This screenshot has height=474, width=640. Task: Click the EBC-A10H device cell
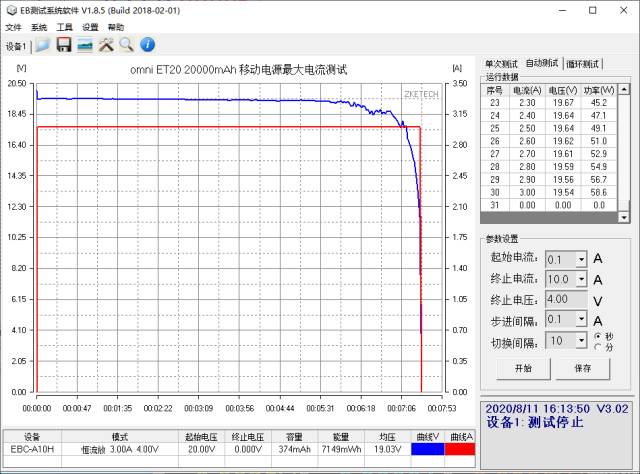32,449
